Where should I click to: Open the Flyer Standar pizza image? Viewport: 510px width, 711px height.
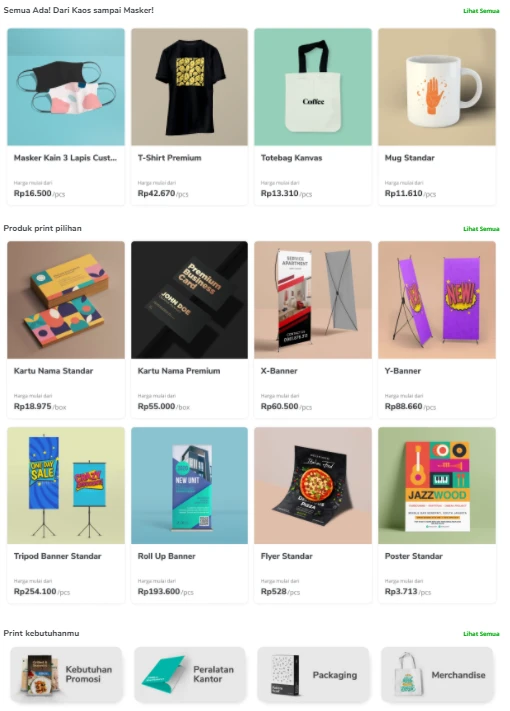click(313, 485)
